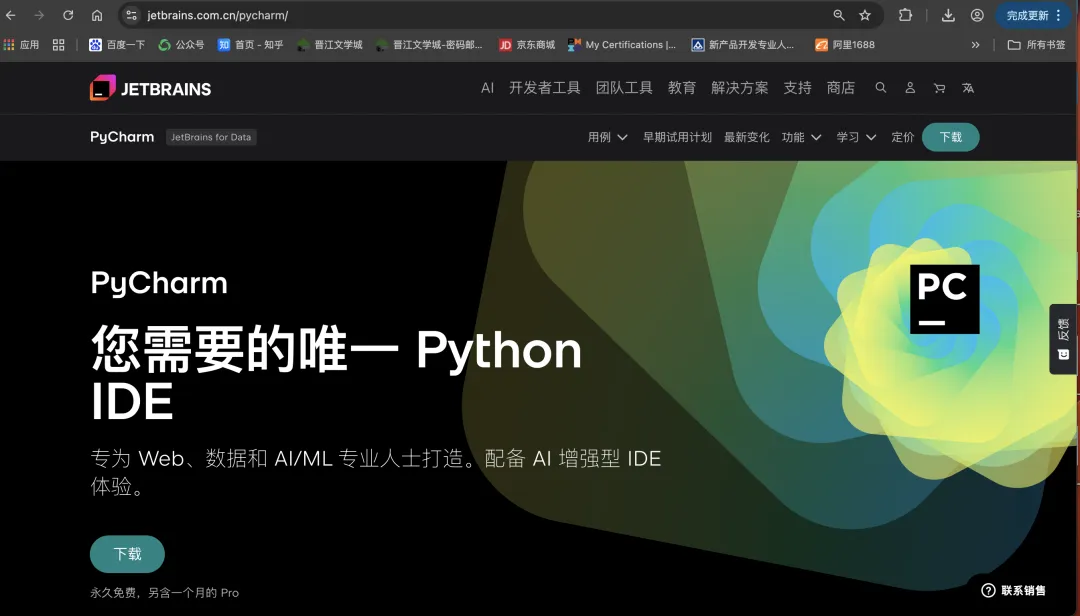Image resolution: width=1080 pixels, height=616 pixels.
Task: Open the 应用 apps shortcut in bookmarks bar
Action: tap(21, 45)
